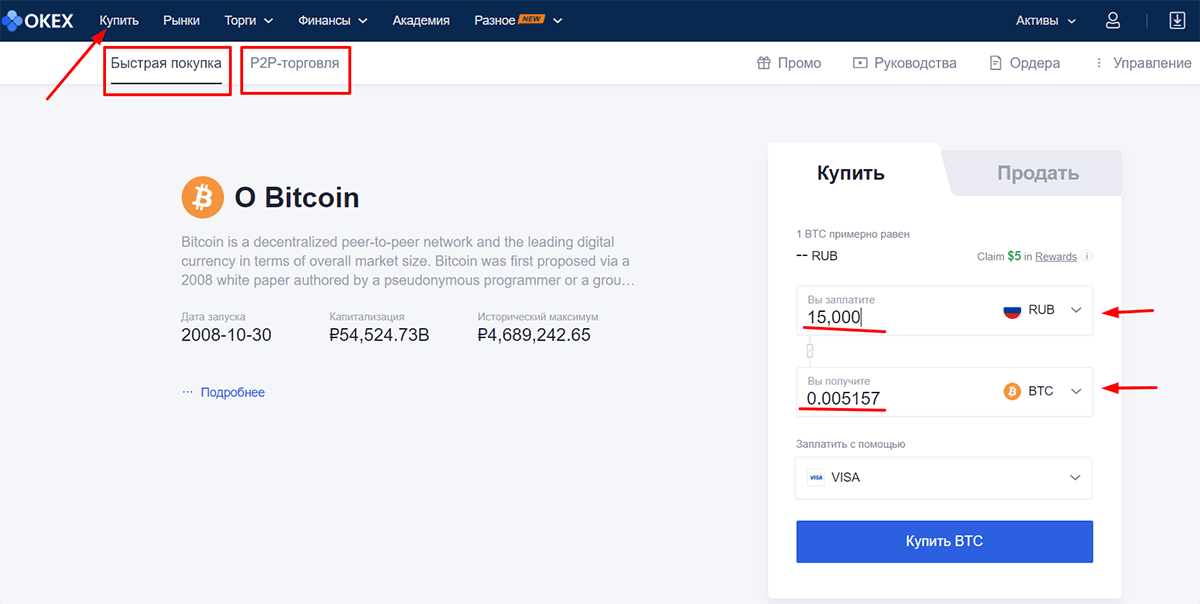
Task: Click the 1 BTC примерно равен label
Action: click(853, 234)
